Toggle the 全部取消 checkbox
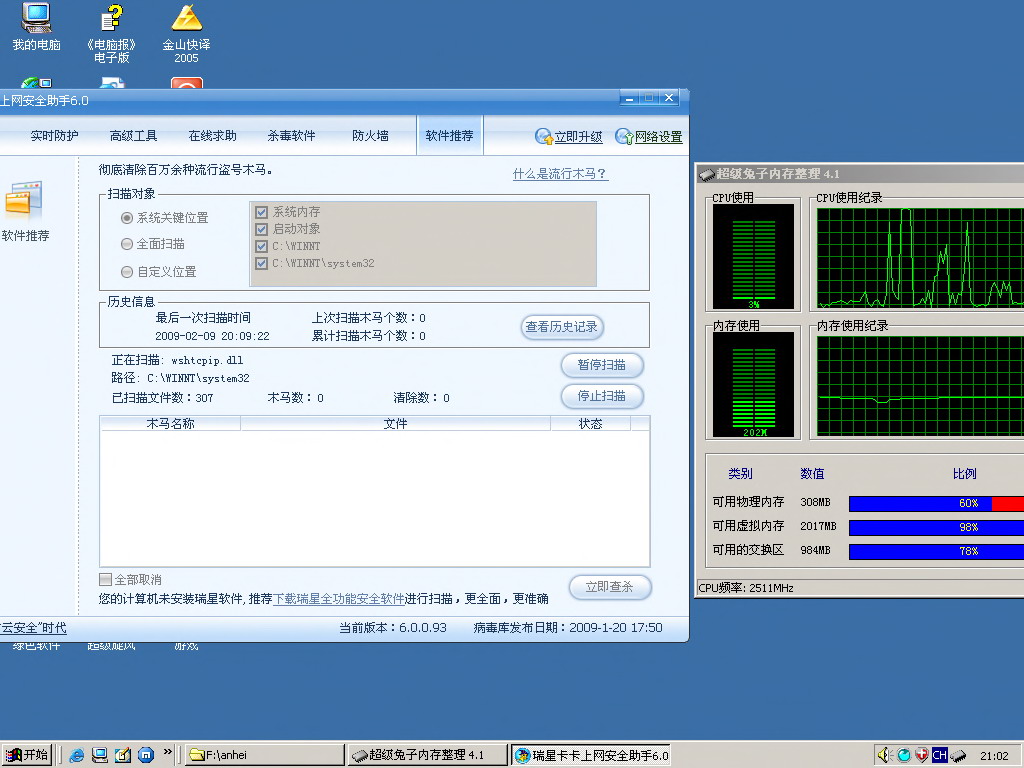This screenshot has height=768, width=1024. [105, 579]
